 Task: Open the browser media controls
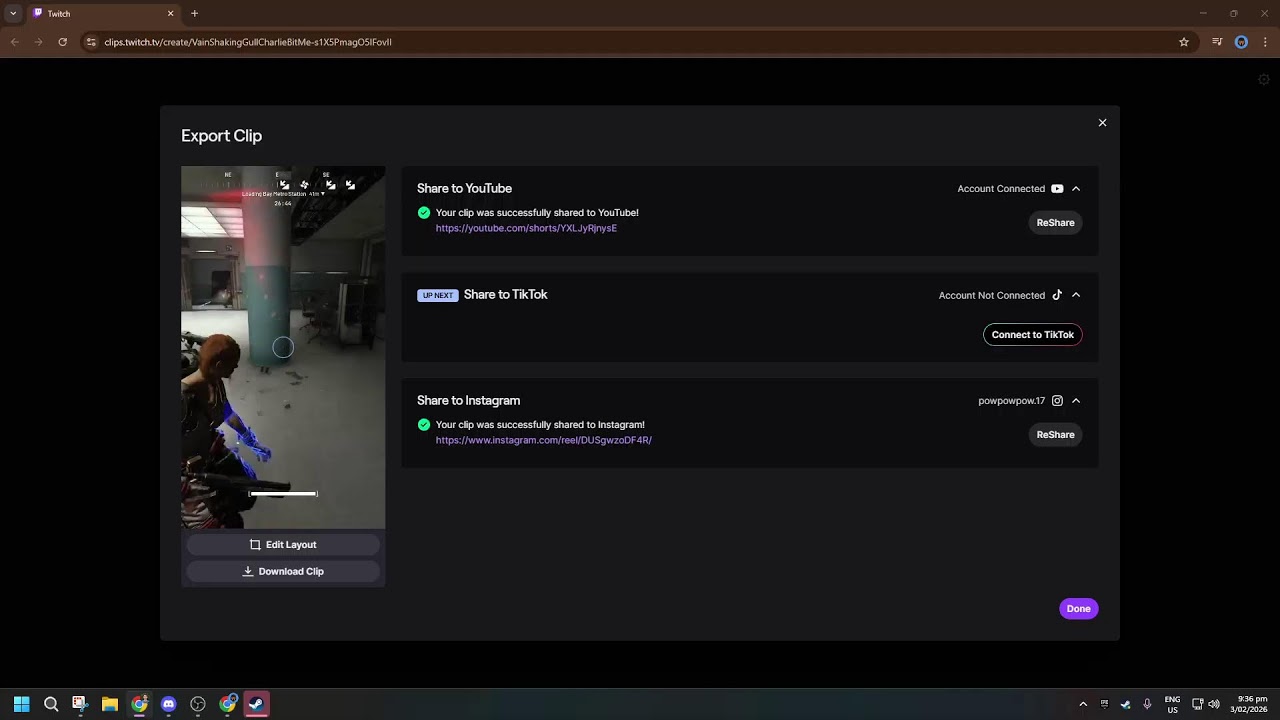coord(1217,42)
